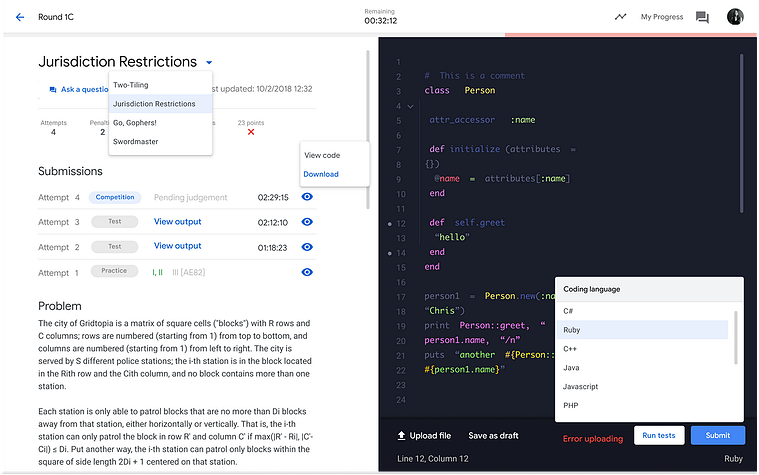Screen dimensions: 759x475
Task: Click timestamp 02:12:10 on Attempt 3
Action: coord(273,223)
